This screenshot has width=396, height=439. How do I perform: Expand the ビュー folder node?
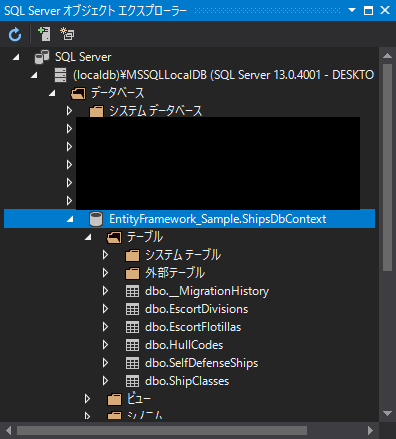(87, 399)
